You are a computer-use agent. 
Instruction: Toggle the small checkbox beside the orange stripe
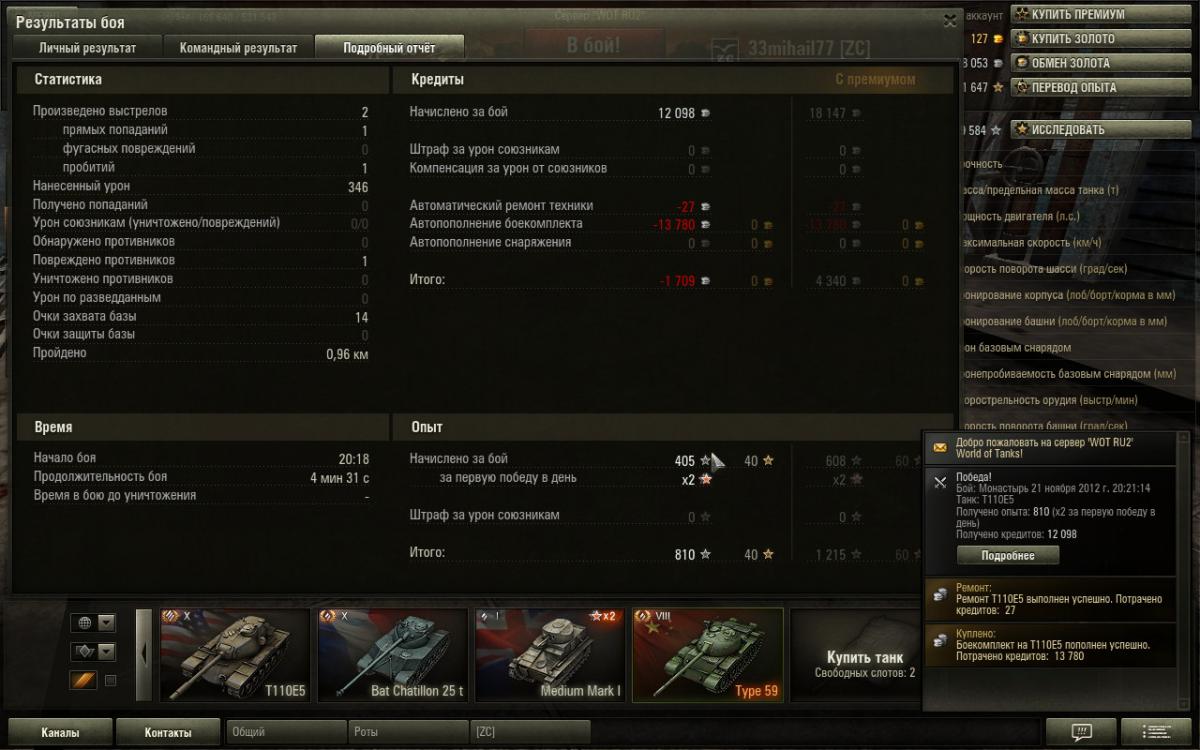pos(111,681)
